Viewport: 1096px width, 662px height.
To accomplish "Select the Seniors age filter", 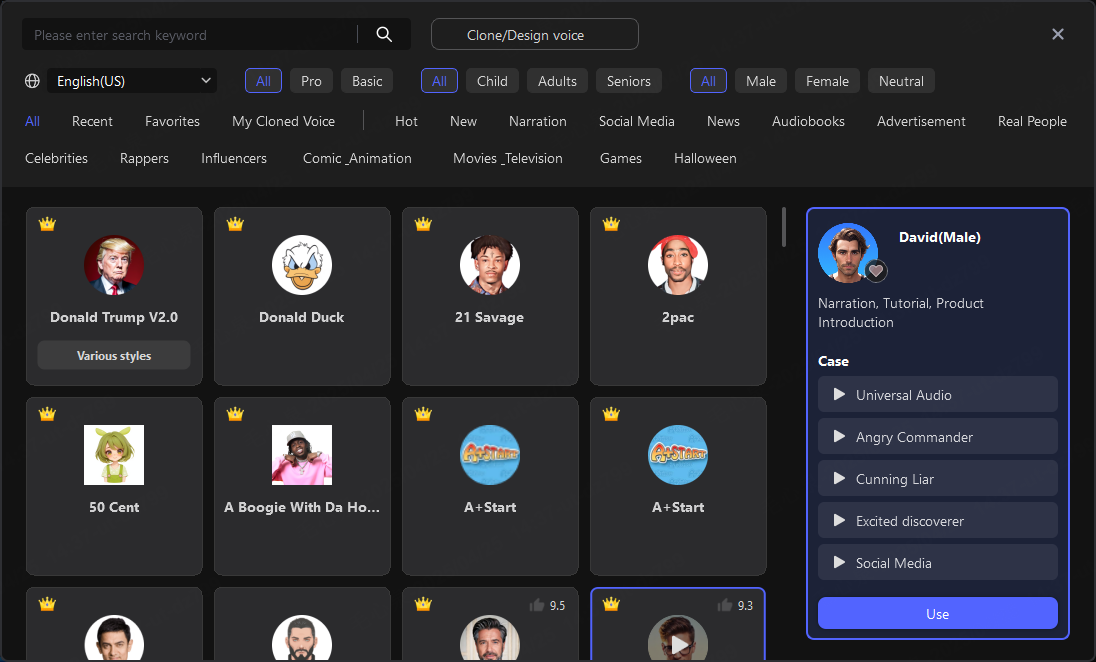I will tap(628, 80).
